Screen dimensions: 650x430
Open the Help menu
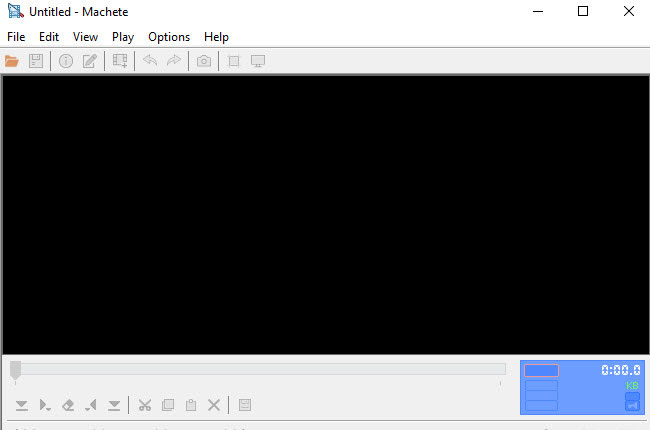216,37
